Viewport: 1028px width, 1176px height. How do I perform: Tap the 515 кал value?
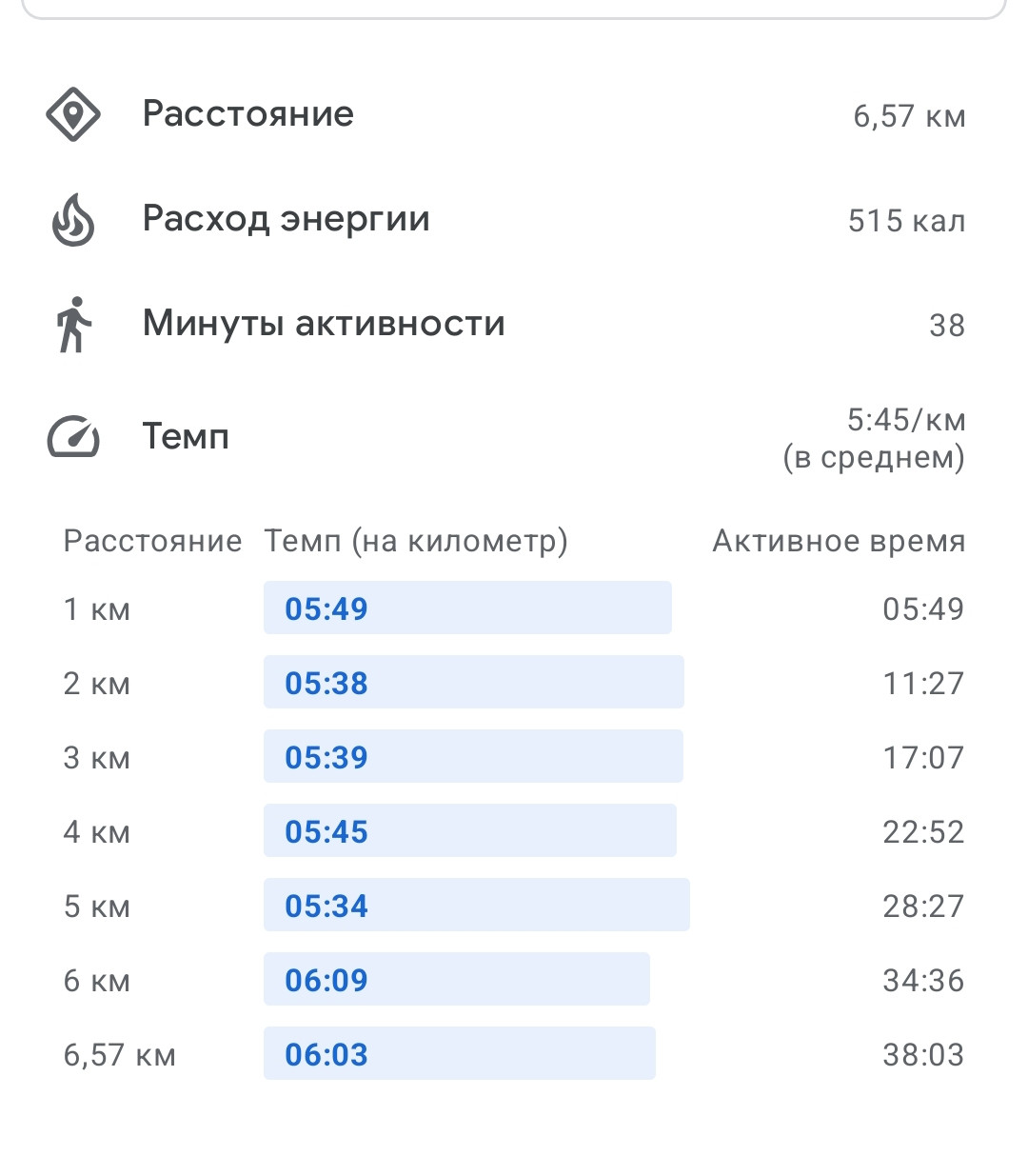907,221
